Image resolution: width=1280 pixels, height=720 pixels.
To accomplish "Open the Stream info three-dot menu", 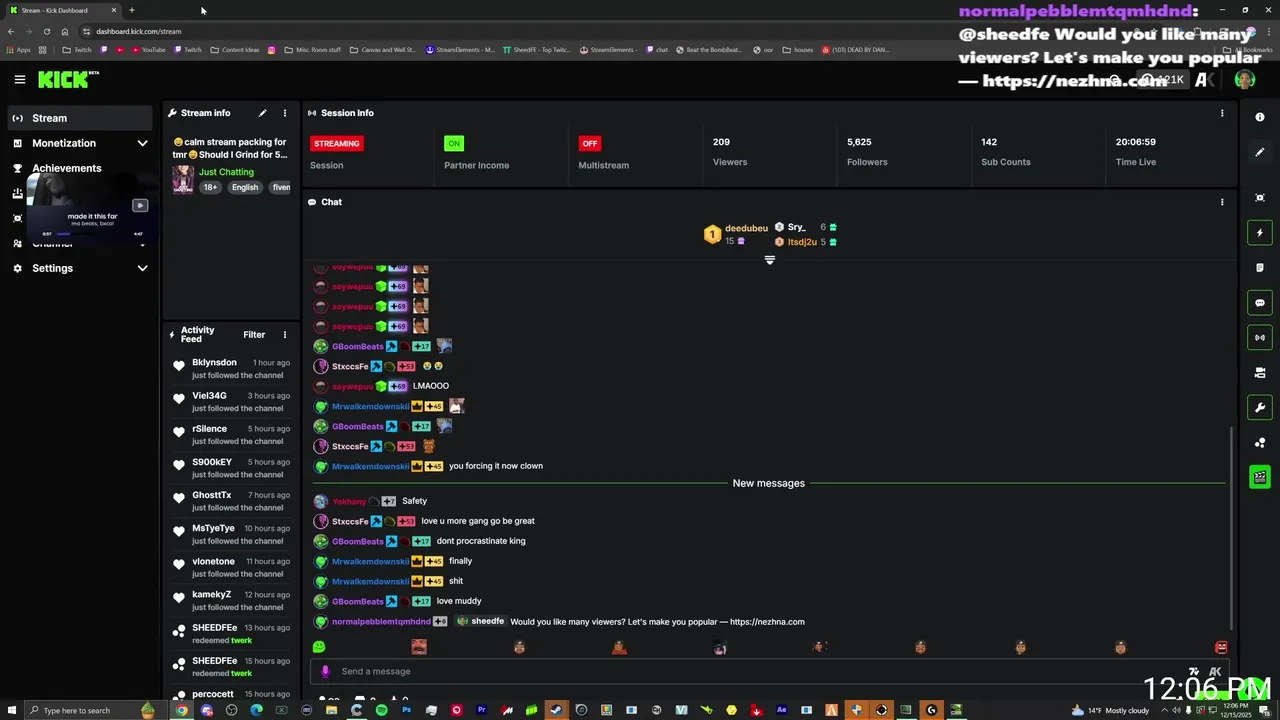I will [284, 113].
